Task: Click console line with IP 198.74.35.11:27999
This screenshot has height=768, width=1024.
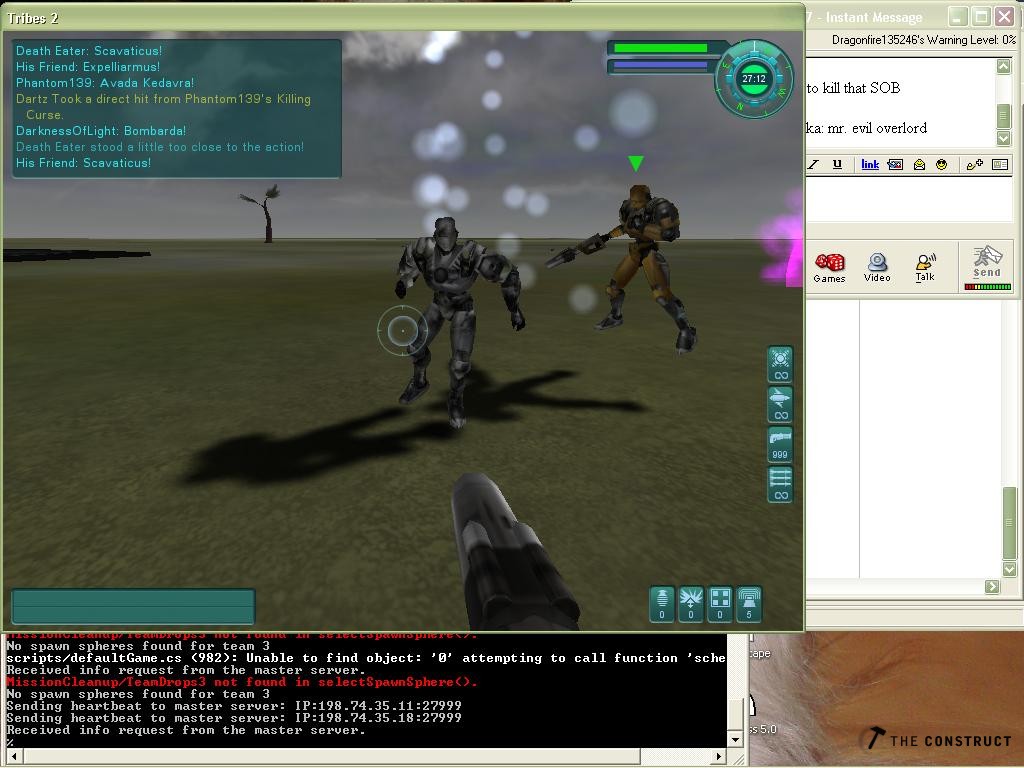Action: coord(234,706)
